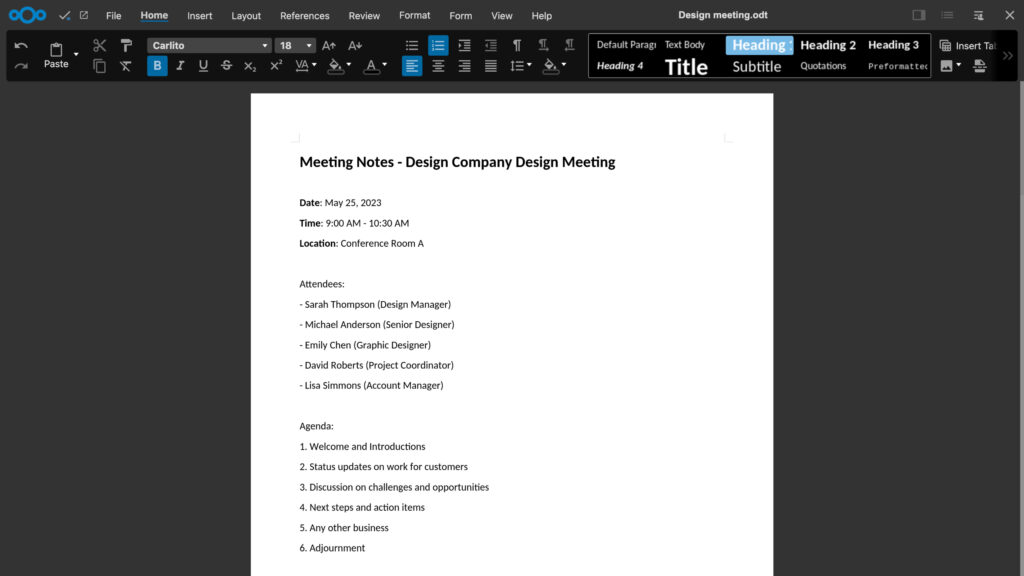Redo the last undone action

[21, 66]
